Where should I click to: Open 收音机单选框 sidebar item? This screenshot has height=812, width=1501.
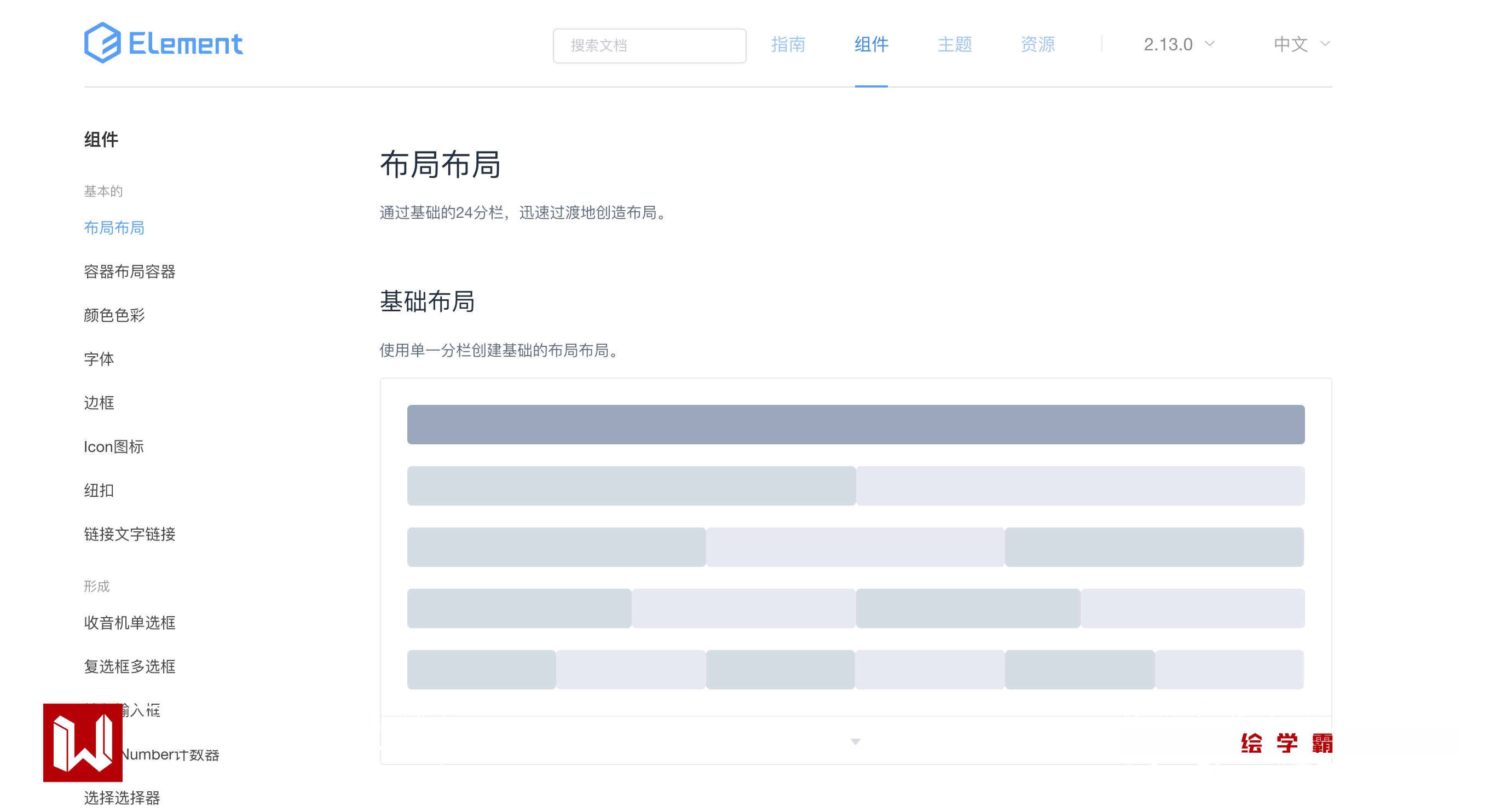(129, 622)
